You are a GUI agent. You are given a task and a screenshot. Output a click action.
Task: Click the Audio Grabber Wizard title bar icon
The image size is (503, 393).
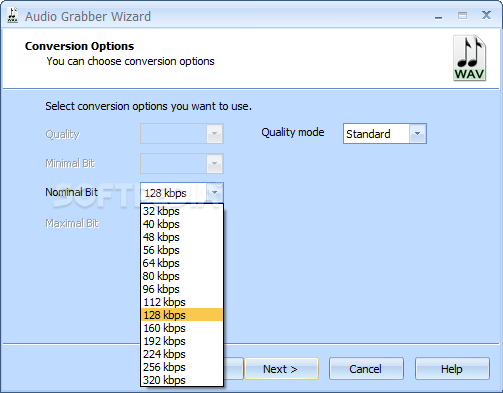(13, 16)
